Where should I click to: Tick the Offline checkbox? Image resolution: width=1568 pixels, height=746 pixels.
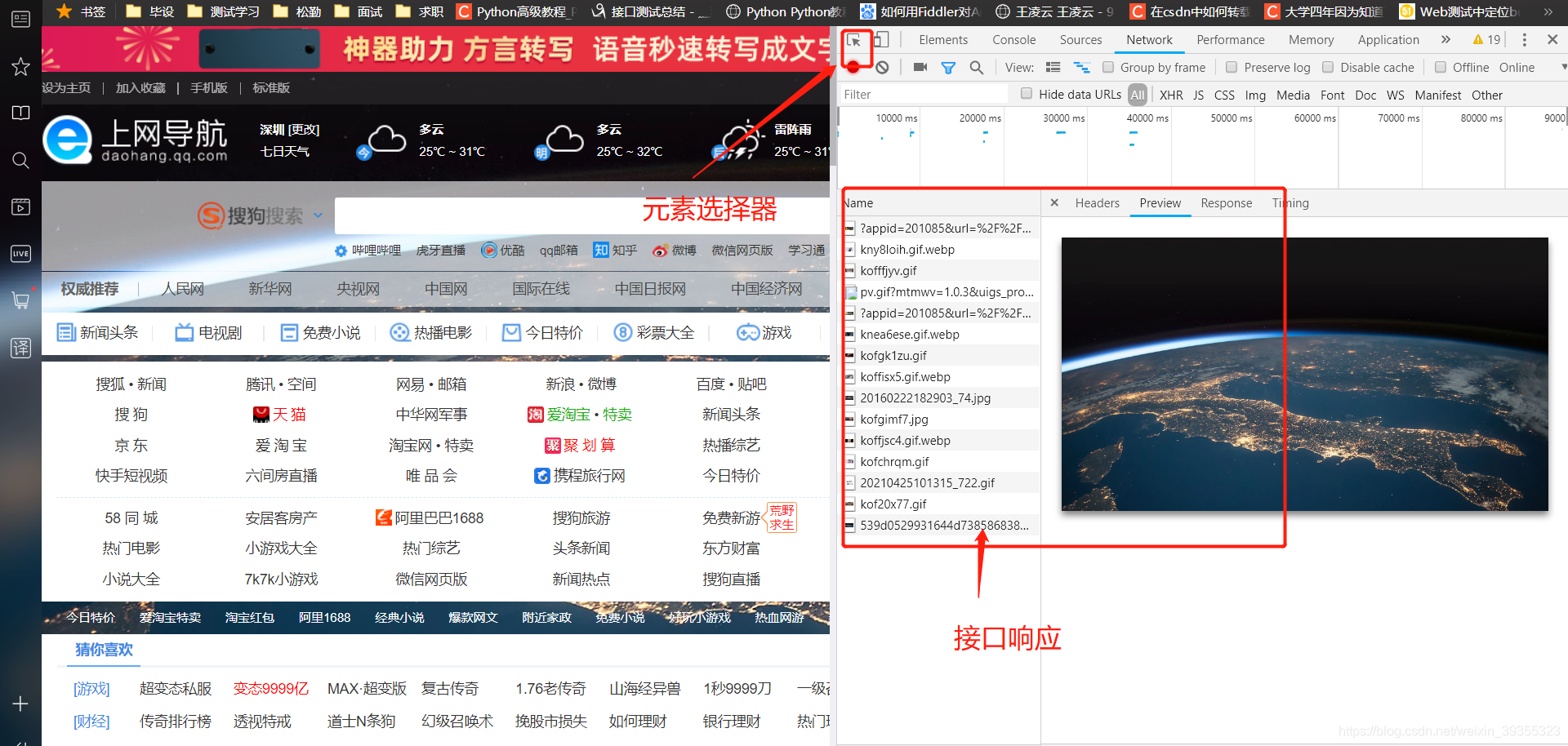[x=1441, y=68]
